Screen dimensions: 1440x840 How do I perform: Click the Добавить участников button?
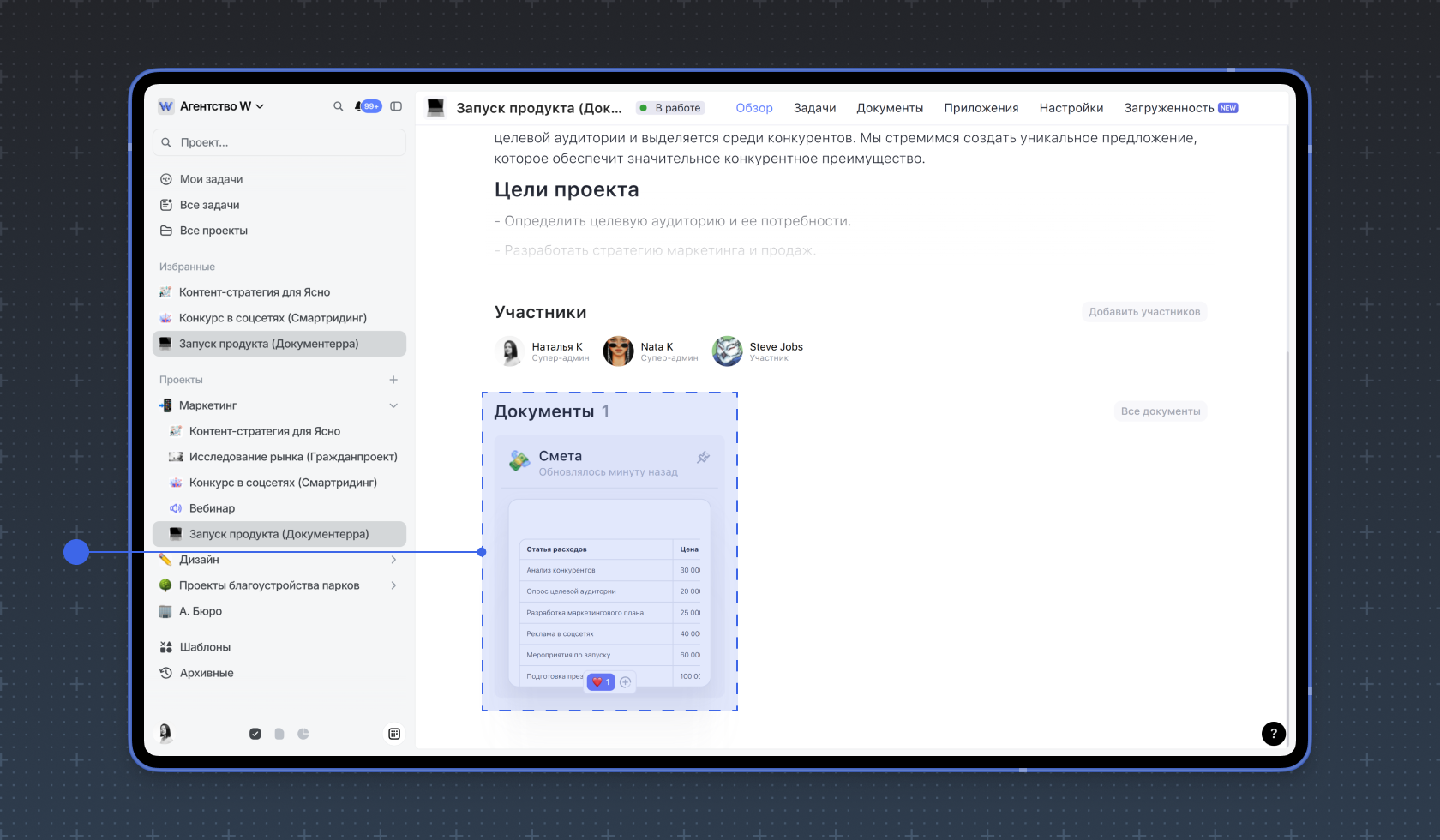coord(1143,312)
